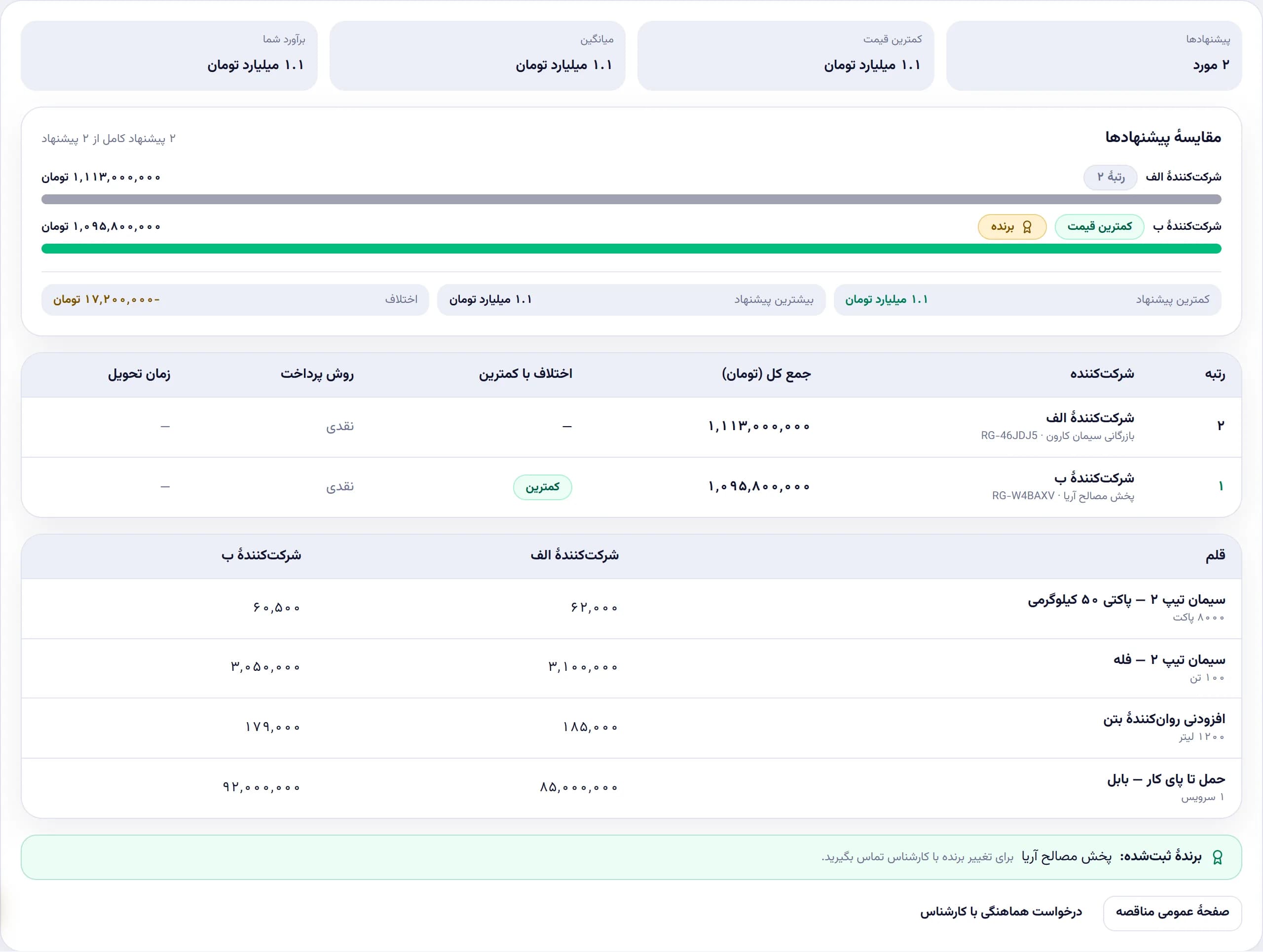Click the green progress bar of شرکت‌کنندهٔ ب
The width and height of the screenshot is (1263, 952).
tap(631, 249)
